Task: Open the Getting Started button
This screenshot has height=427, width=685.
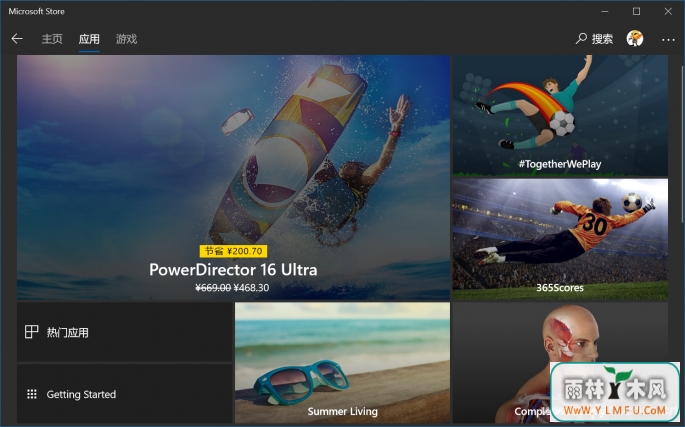Action: pyautogui.click(x=125, y=393)
